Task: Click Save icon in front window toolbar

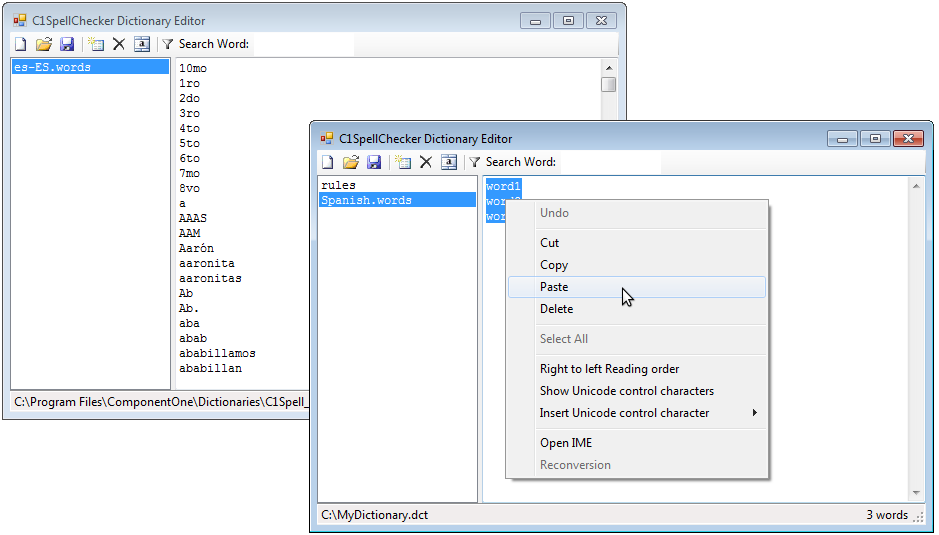Action: [x=374, y=162]
